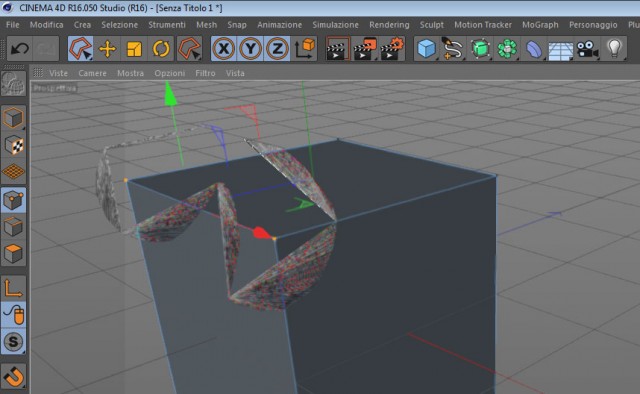
Task: Add a Floor environment object
Action: 561,49
